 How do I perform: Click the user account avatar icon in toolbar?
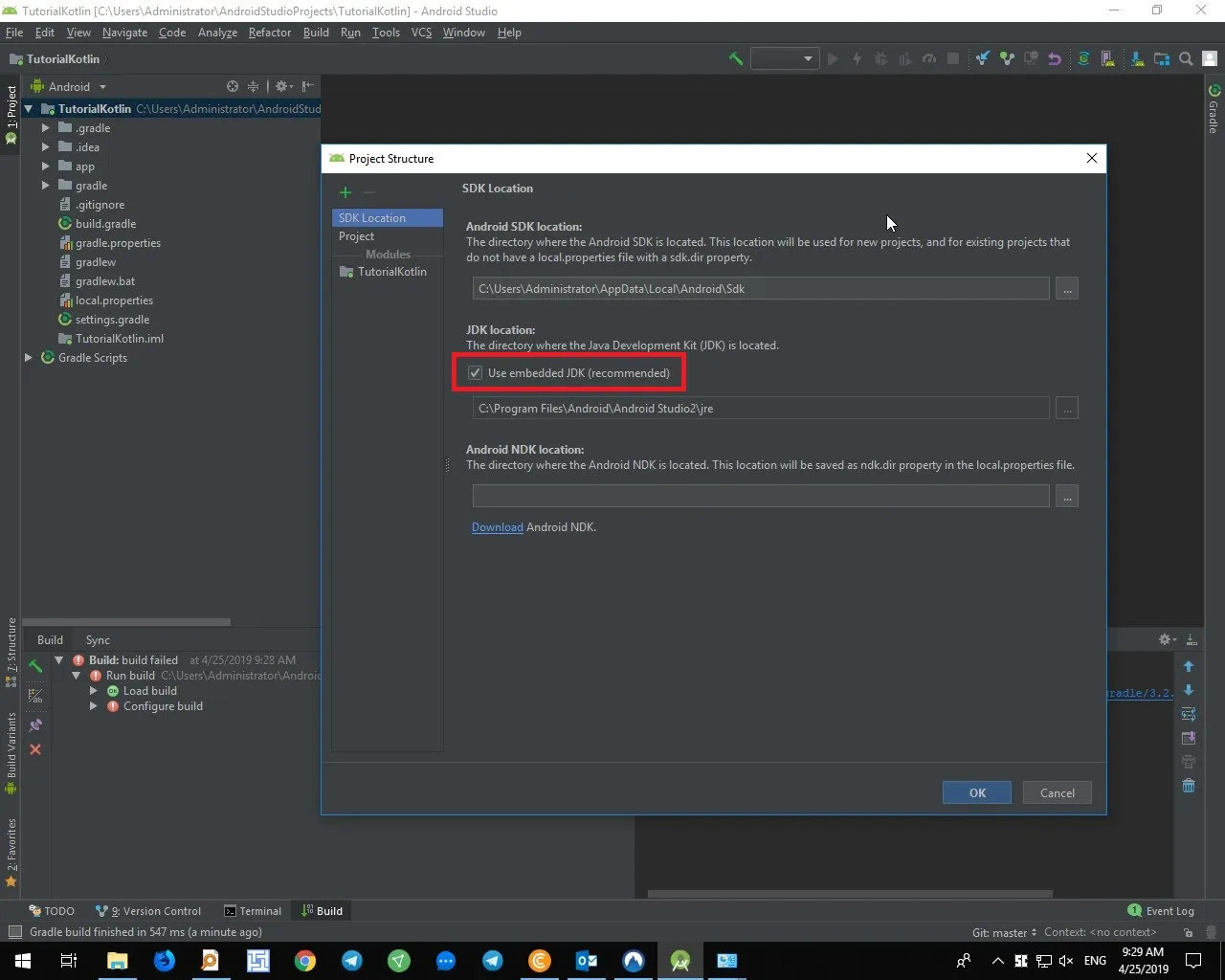pyautogui.click(x=1210, y=59)
